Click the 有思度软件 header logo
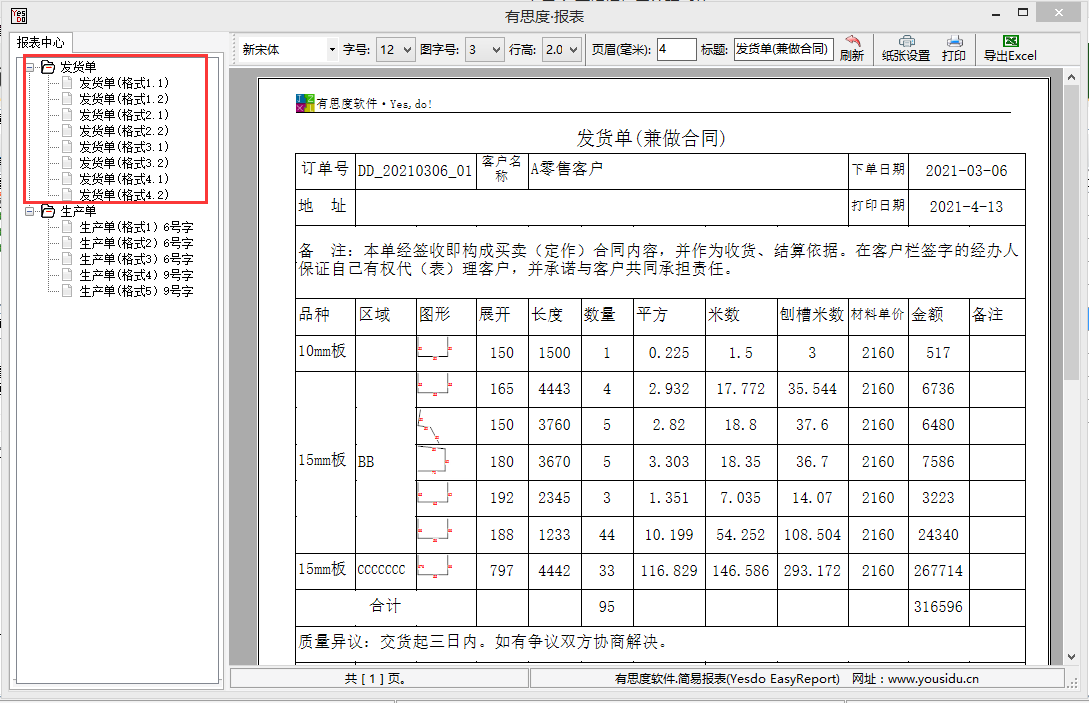Screen dimensions: 1089x703 [305, 103]
